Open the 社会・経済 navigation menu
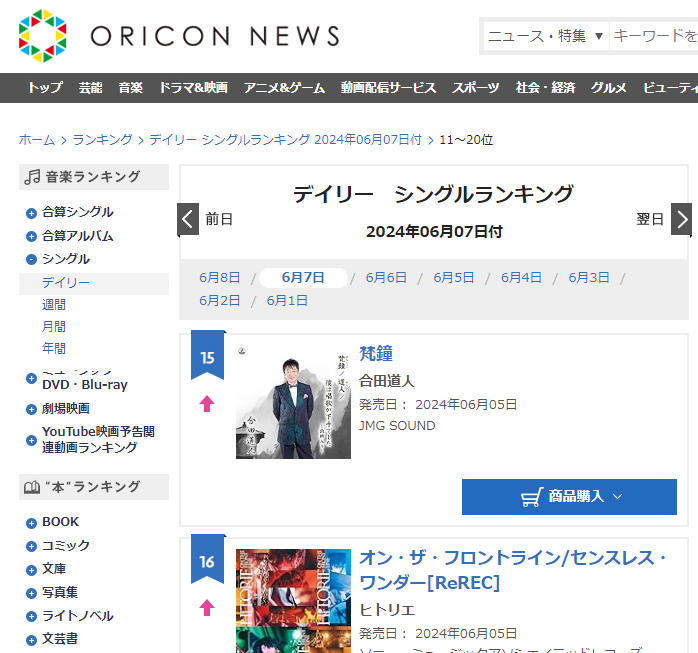 coord(545,88)
